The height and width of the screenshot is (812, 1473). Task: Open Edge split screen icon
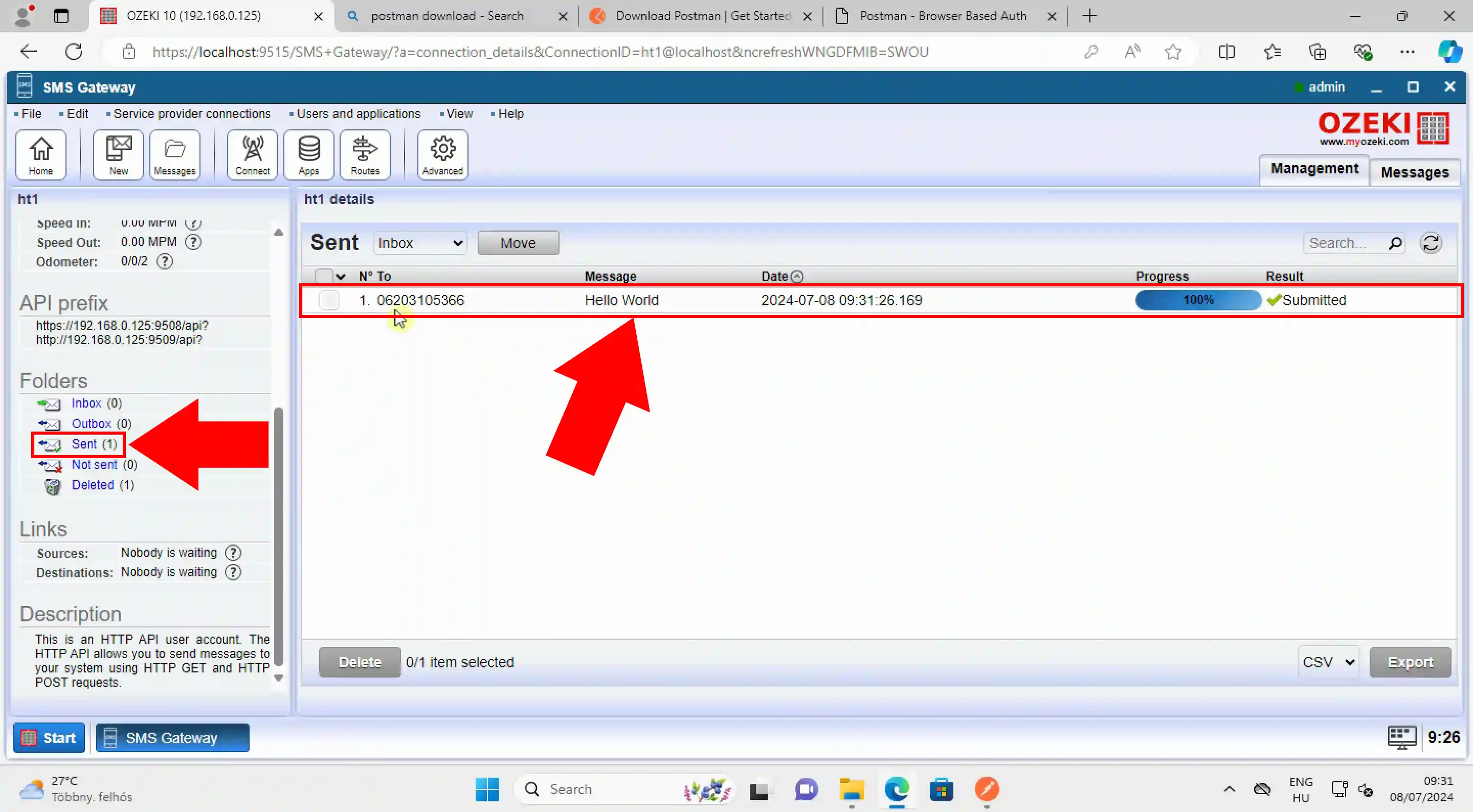(1226, 52)
